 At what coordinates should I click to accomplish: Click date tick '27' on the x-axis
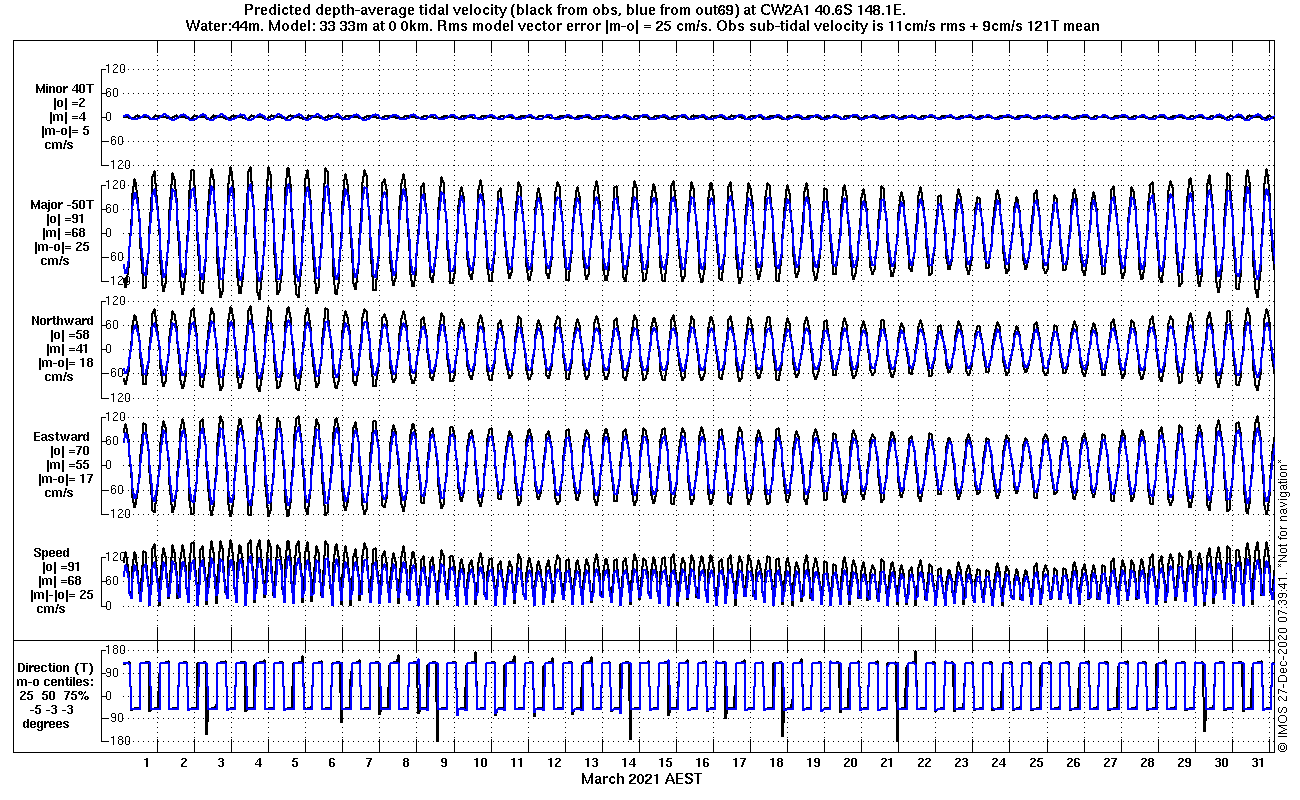tap(1109, 763)
